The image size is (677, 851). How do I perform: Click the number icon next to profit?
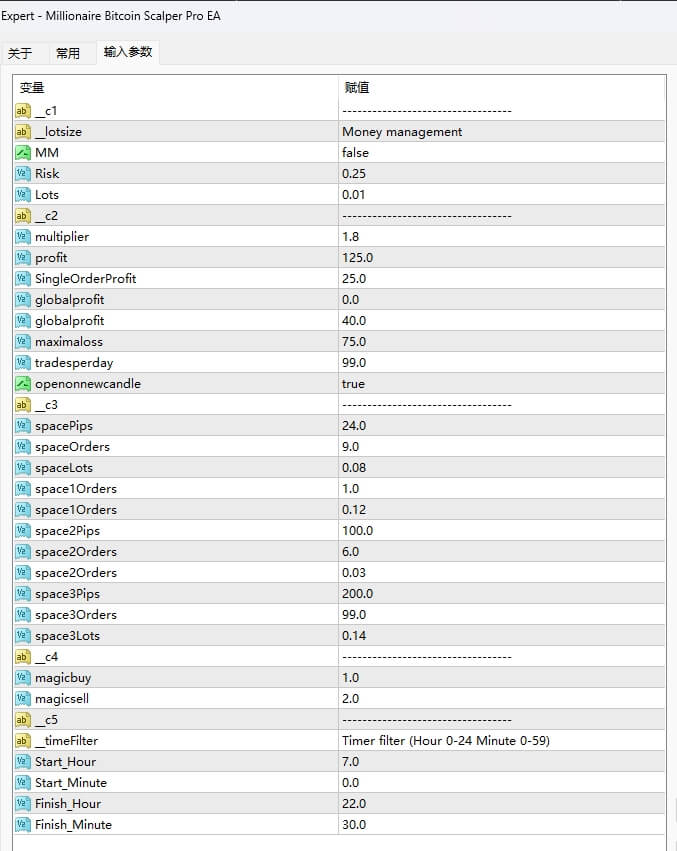[22, 258]
